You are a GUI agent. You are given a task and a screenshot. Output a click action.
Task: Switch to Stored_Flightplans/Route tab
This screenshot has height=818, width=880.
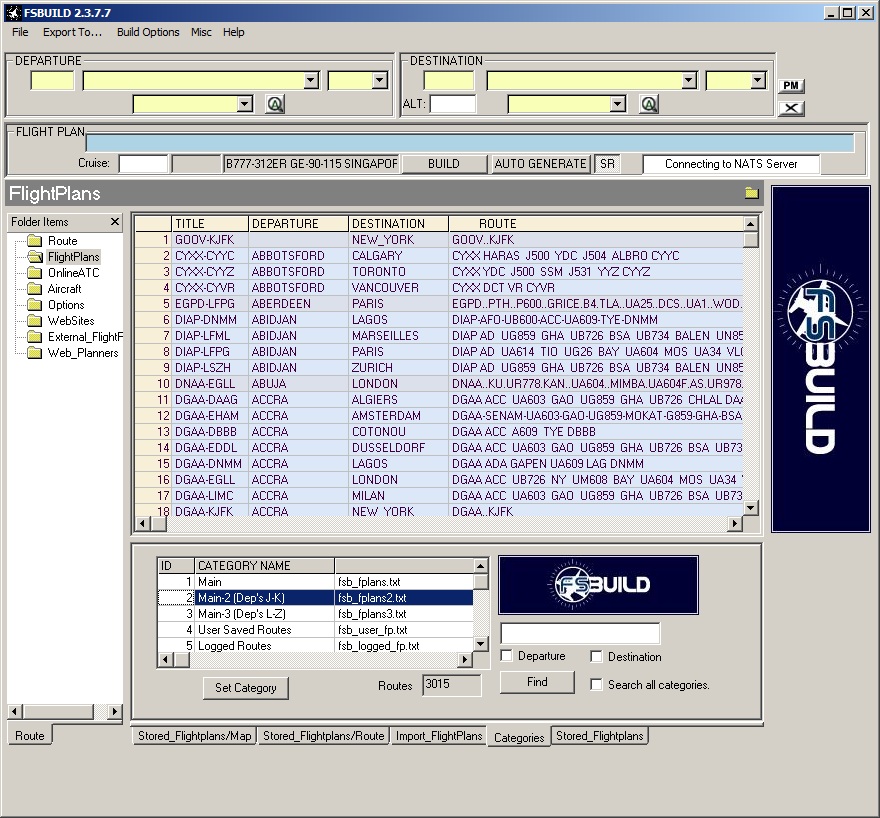[x=324, y=736]
